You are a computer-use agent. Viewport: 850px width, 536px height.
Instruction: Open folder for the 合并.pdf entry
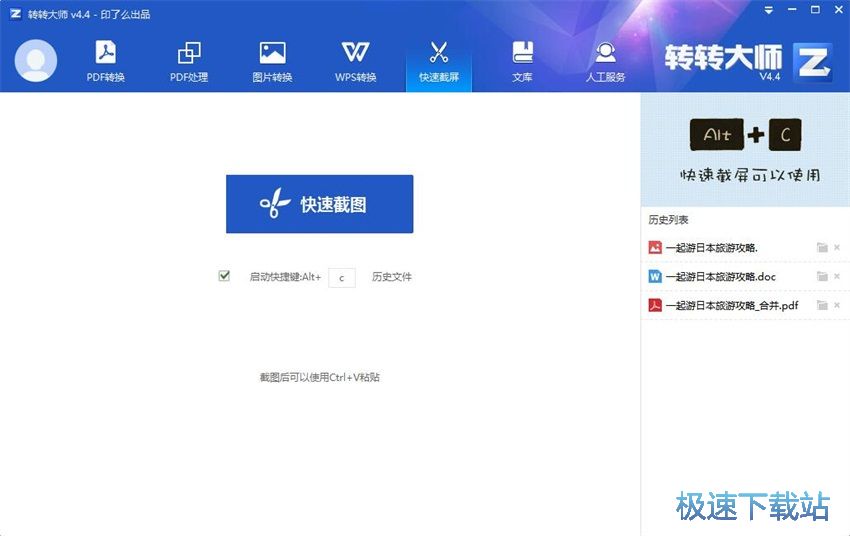coord(822,305)
